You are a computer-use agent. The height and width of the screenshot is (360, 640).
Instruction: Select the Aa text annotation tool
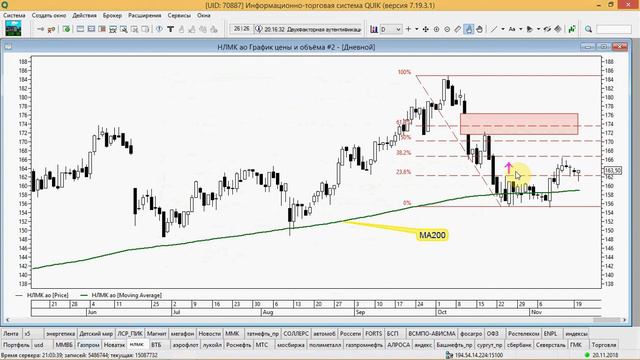click(512, 29)
